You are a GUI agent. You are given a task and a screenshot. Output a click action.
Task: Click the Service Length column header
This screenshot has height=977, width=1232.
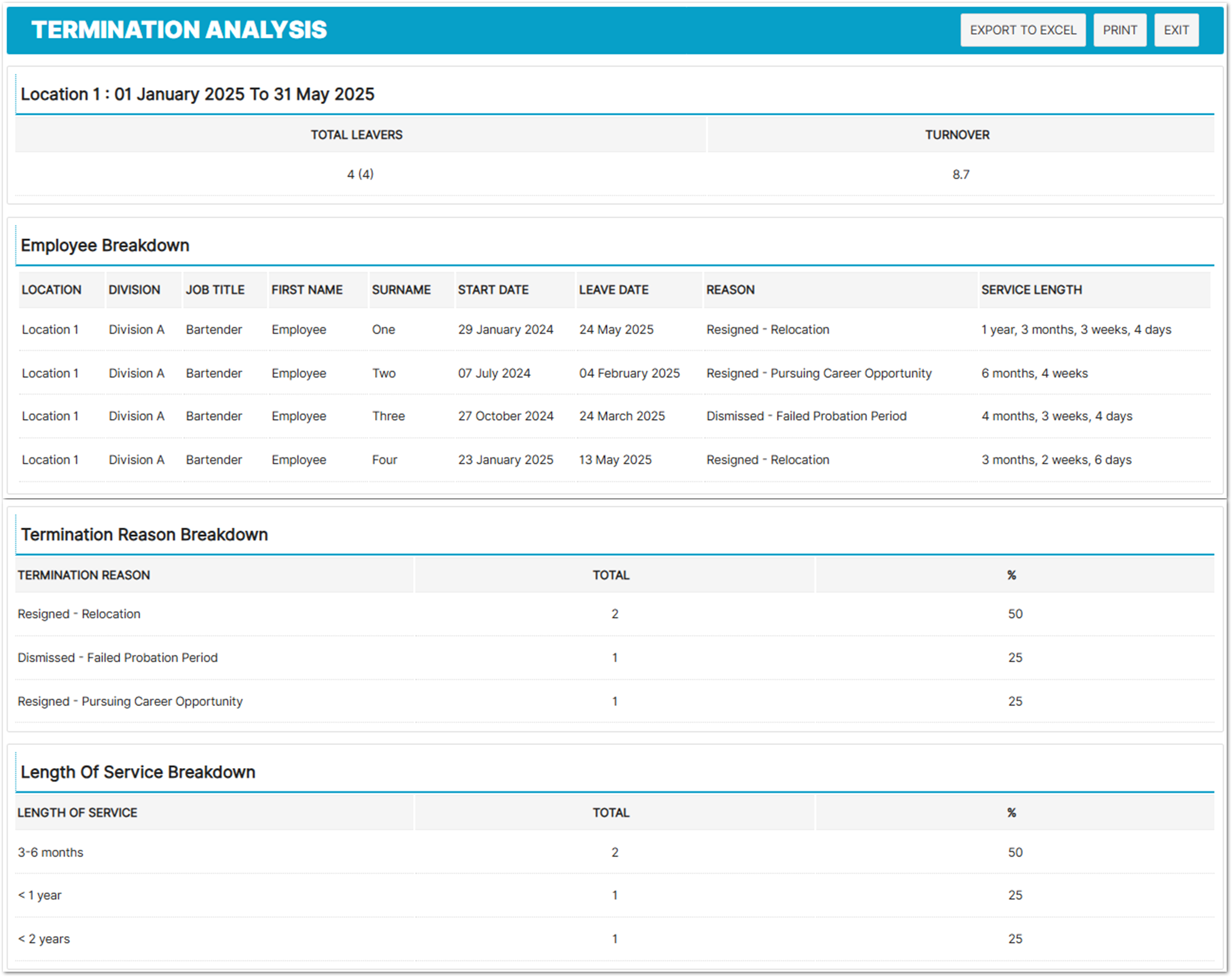click(1031, 290)
